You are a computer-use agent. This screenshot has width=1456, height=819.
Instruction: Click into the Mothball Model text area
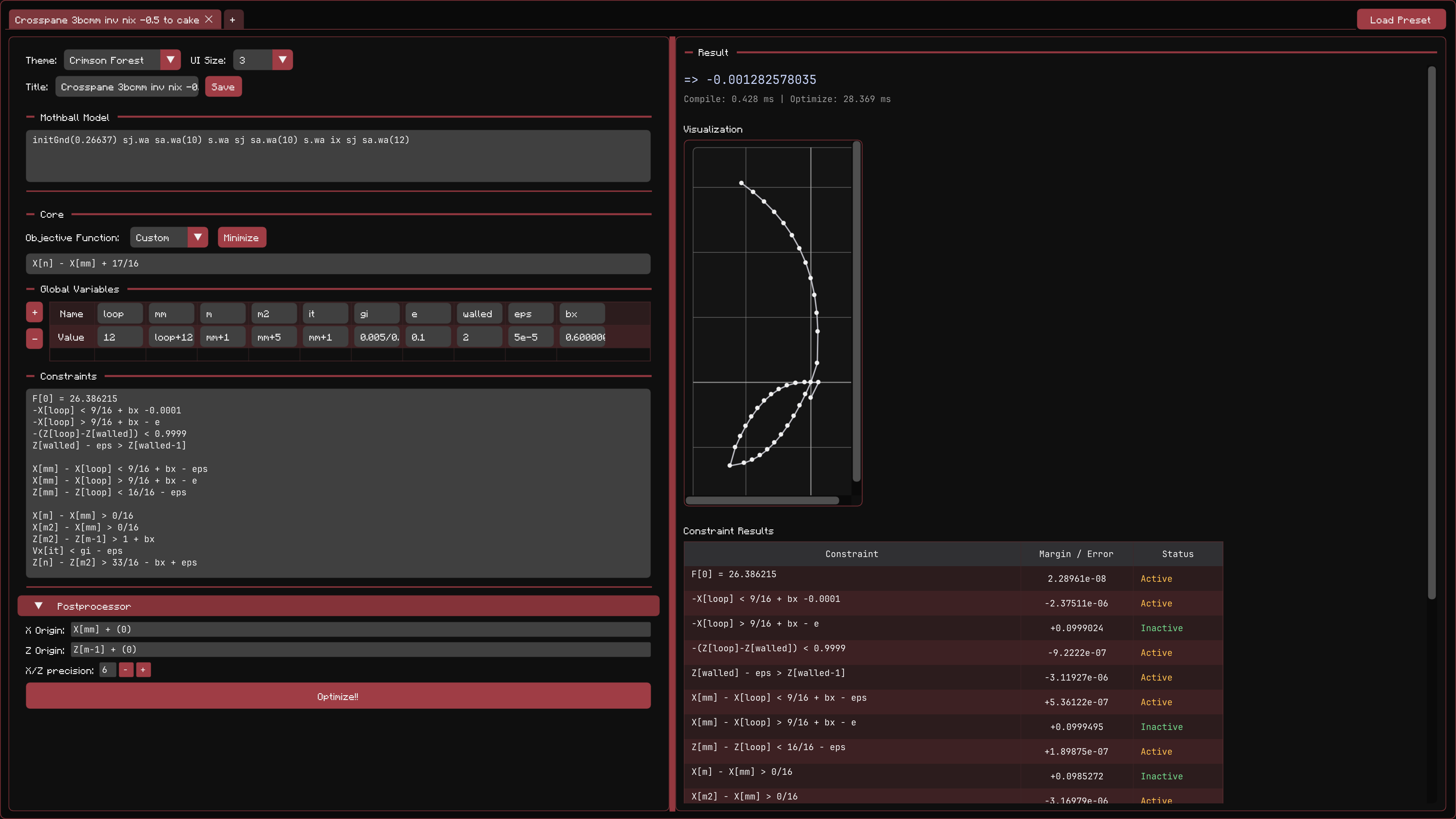tap(338, 156)
